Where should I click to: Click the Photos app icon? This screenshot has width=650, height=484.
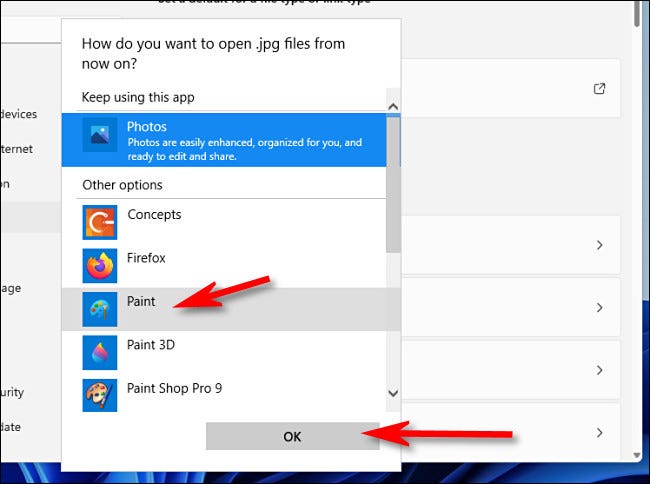99,137
